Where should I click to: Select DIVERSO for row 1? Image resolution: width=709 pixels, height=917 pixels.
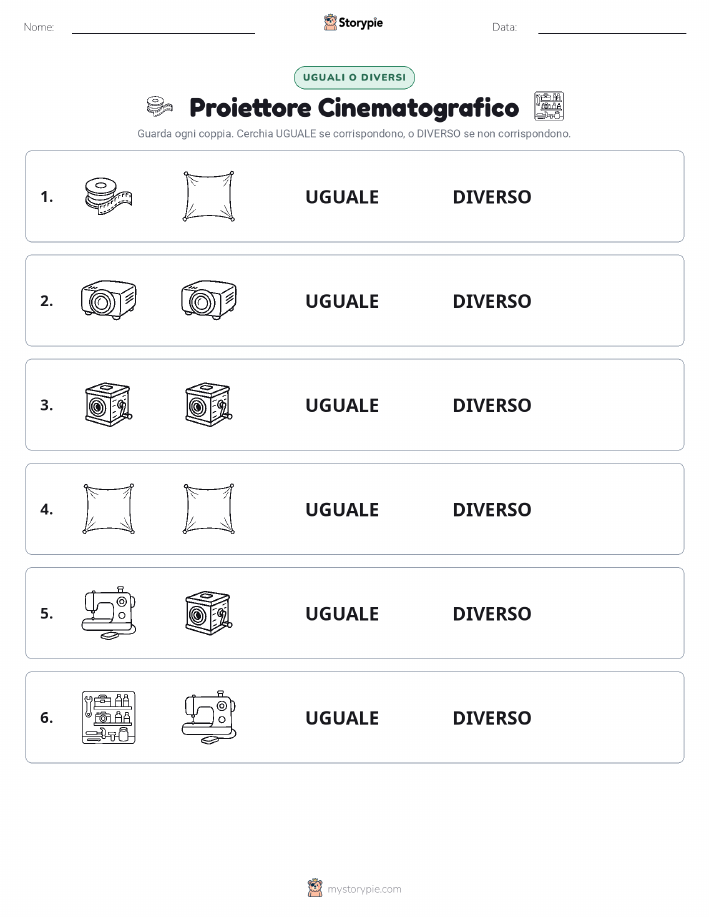tap(492, 197)
